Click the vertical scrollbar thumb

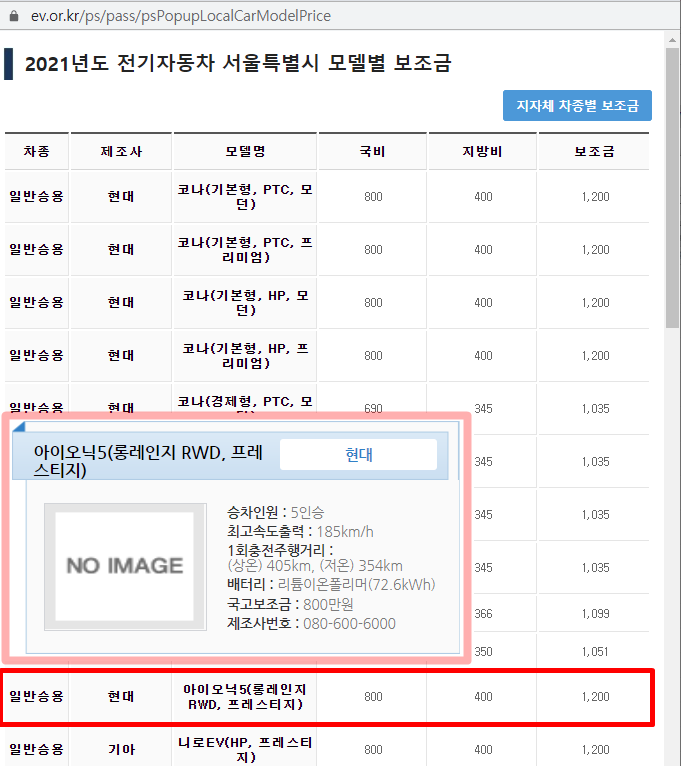(x=673, y=188)
